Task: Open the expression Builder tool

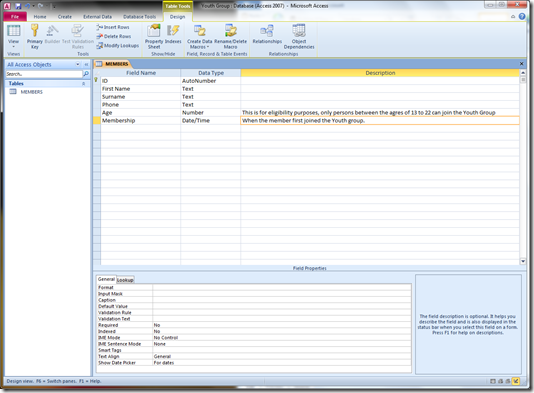Action: (x=52, y=34)
